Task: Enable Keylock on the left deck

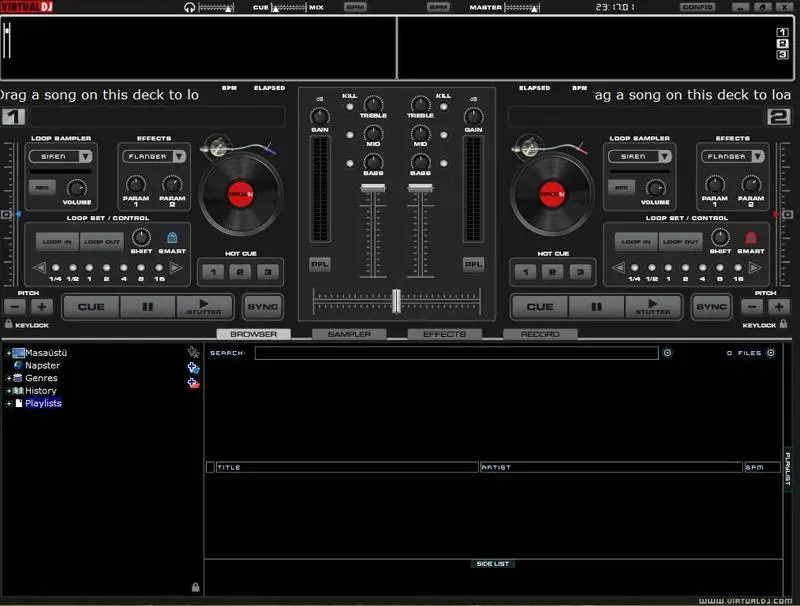Action: pos(9,325)
